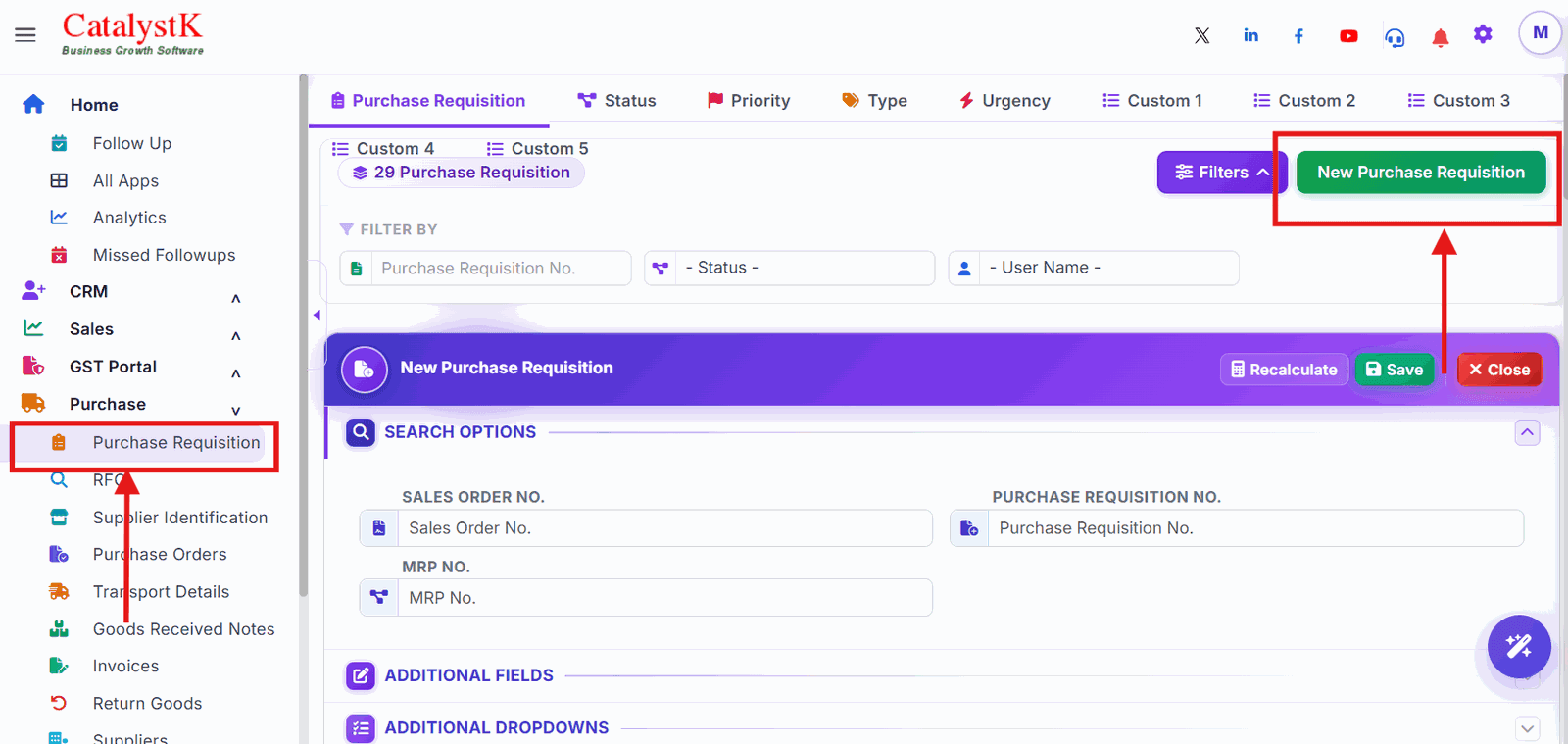Collapse the sidebar with the small arrow handle
1568x744 pixels.
[x=317, y=315]
